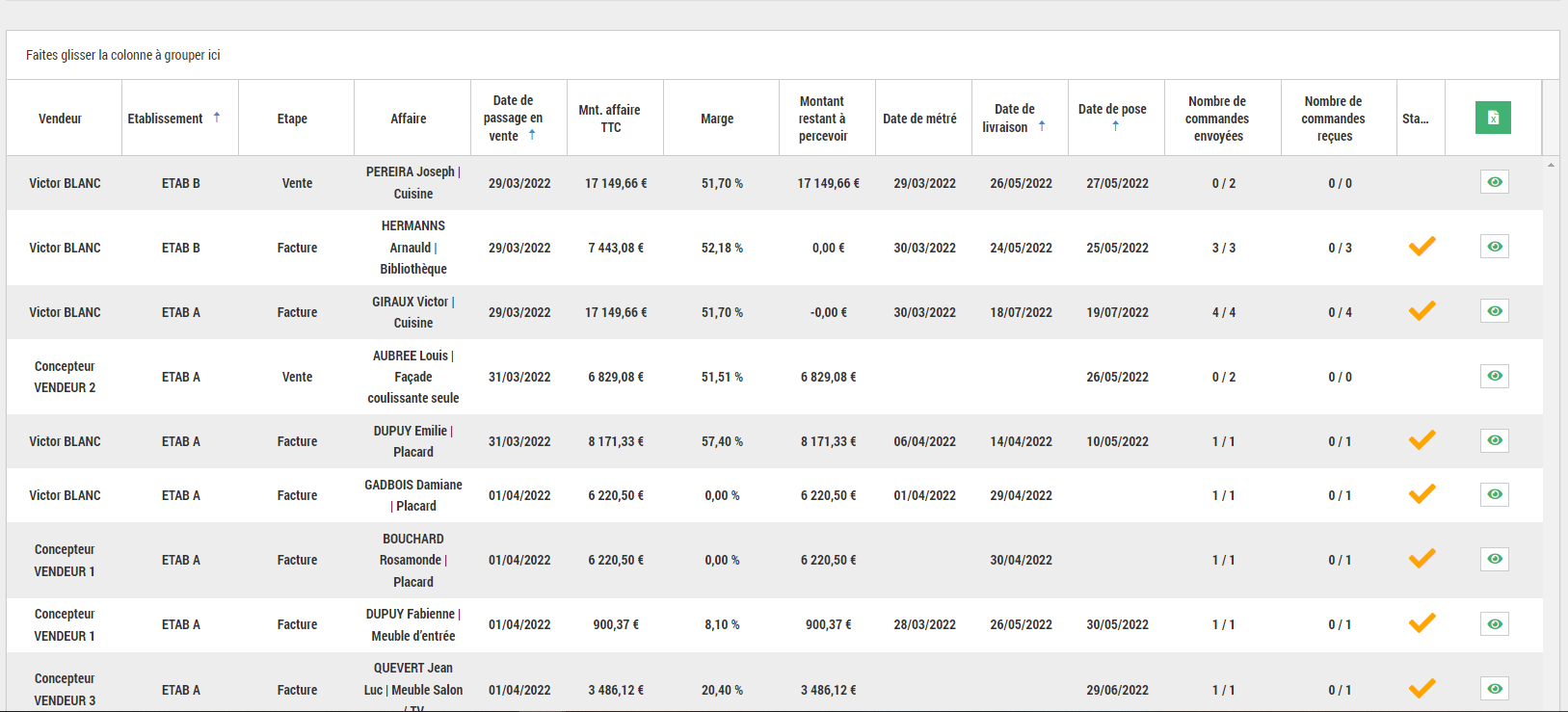
Task: Toggle orange checkmark on GIRAUX Victor row
Action: 1422,311
